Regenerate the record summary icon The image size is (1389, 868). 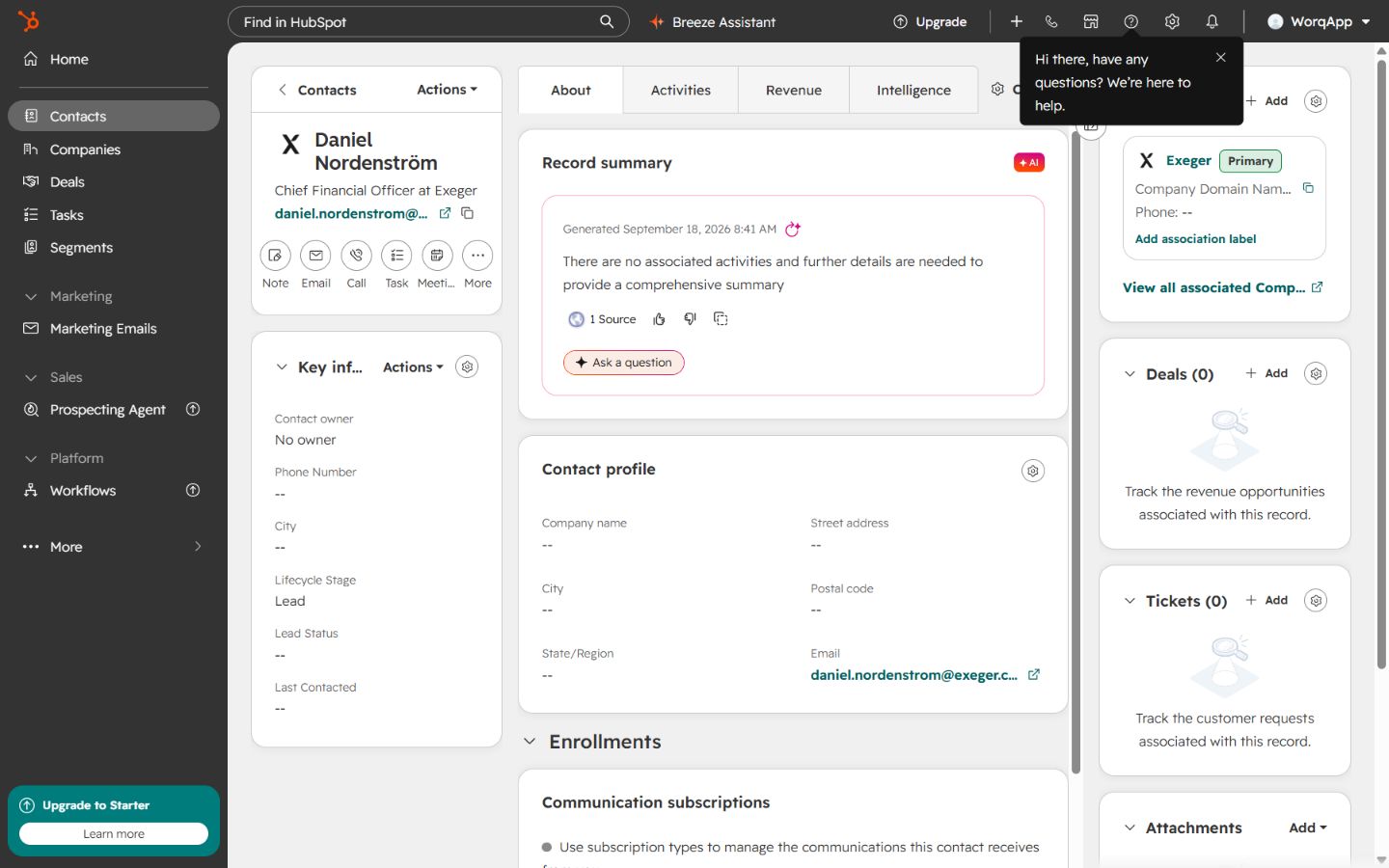pyautogui.click(x=793, y=229)
